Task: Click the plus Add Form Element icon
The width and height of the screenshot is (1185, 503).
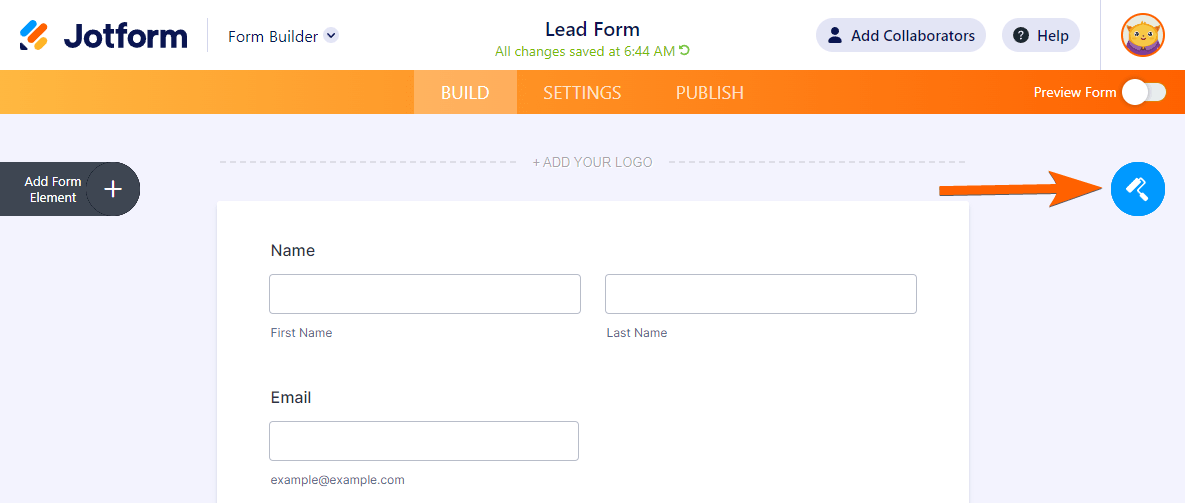Action: click(113, 189)
